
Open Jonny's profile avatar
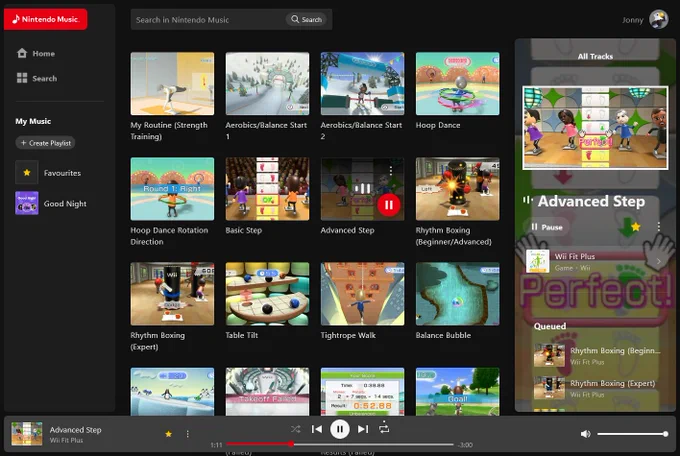pos(658,20)
